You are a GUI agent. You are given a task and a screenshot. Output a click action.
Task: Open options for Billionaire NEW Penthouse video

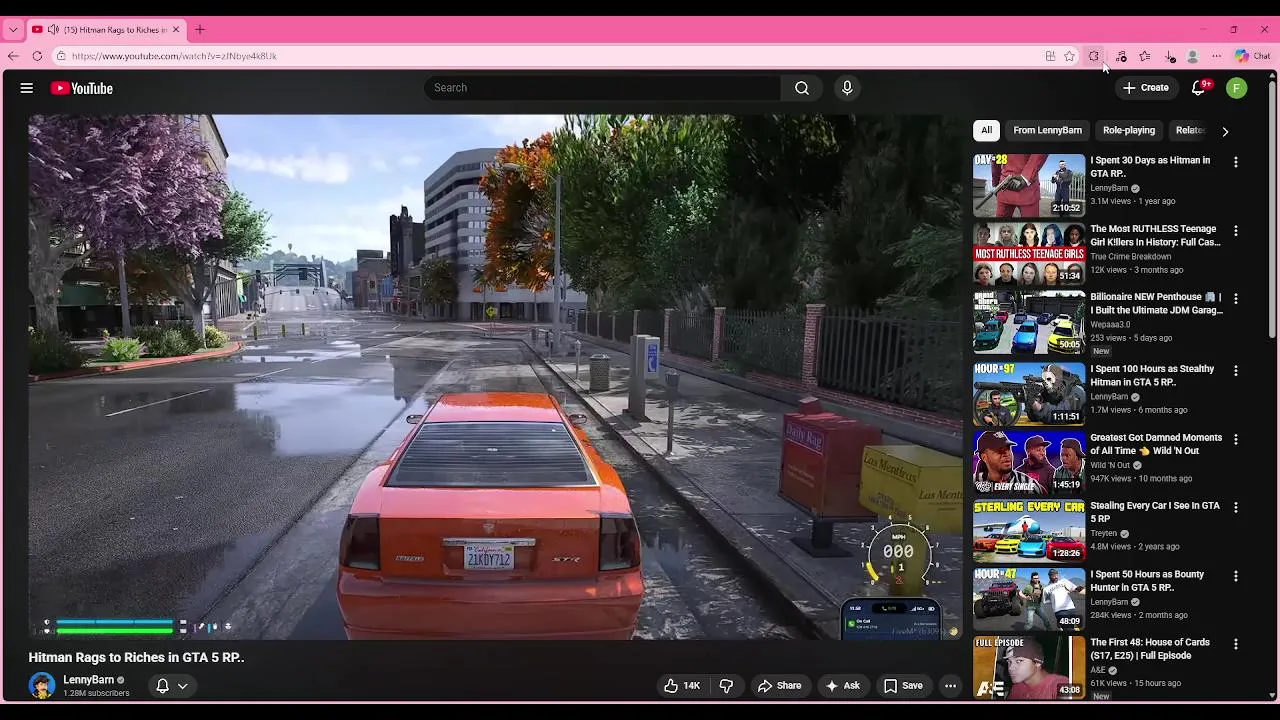(1236, 298)
